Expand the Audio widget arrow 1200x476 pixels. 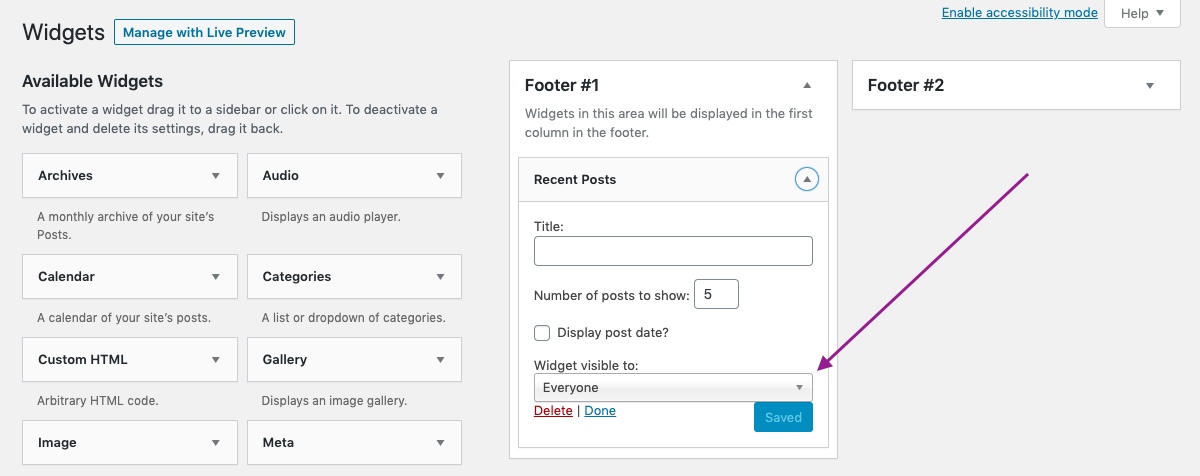pyautogui.click(x=440, y=176)
